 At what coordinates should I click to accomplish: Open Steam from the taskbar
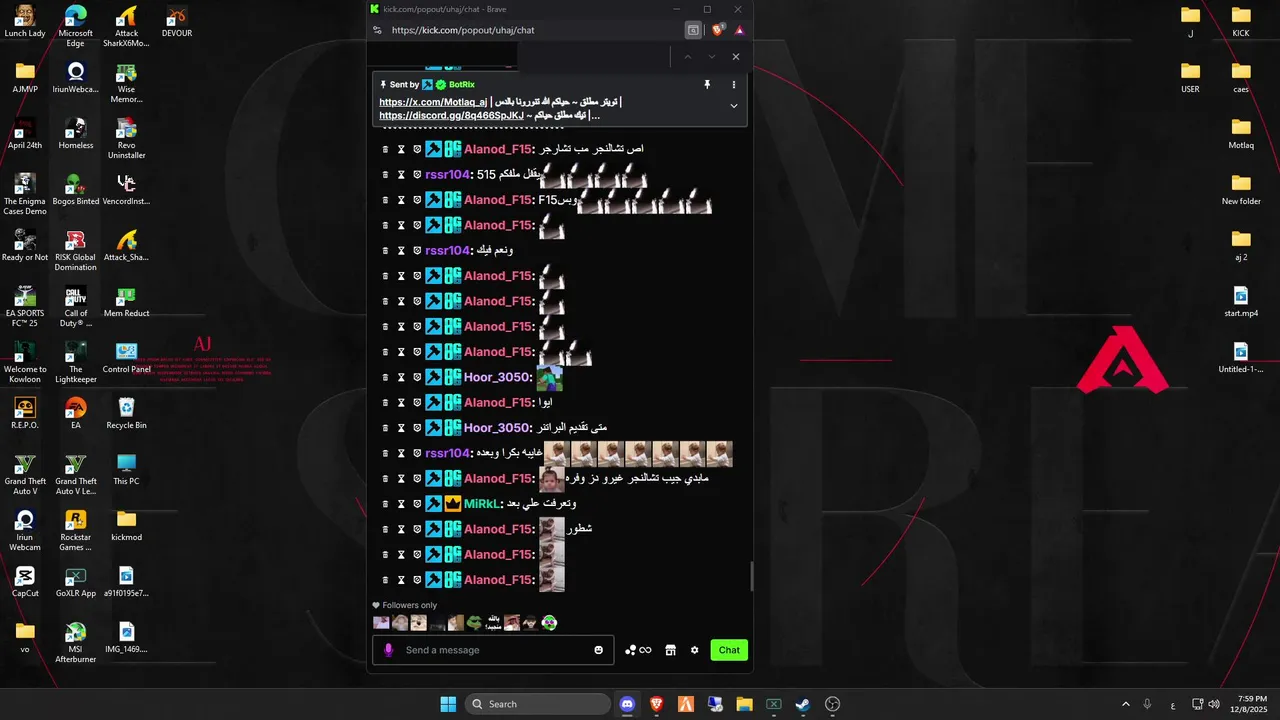click(803, 704)
